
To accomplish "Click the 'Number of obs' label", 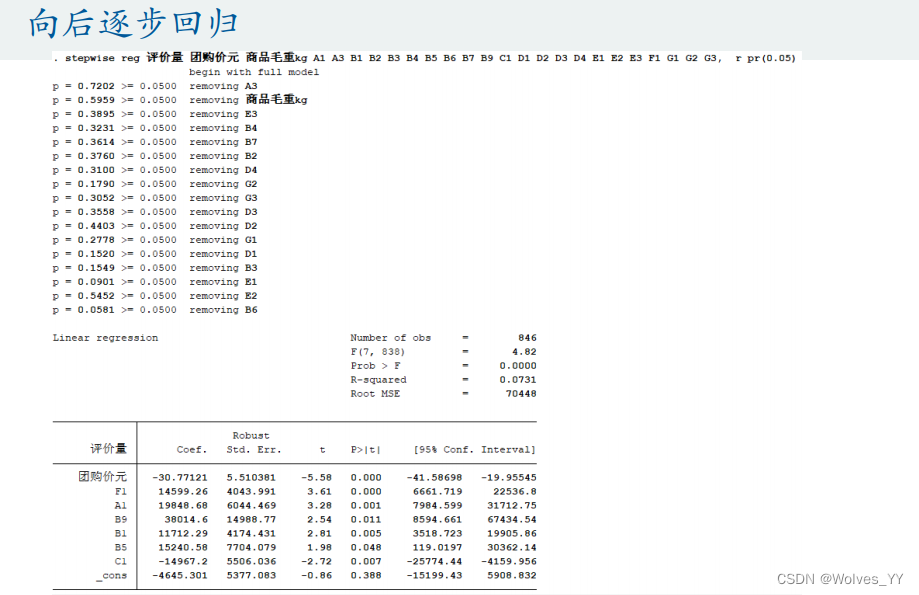I will (x=391, y=338).
